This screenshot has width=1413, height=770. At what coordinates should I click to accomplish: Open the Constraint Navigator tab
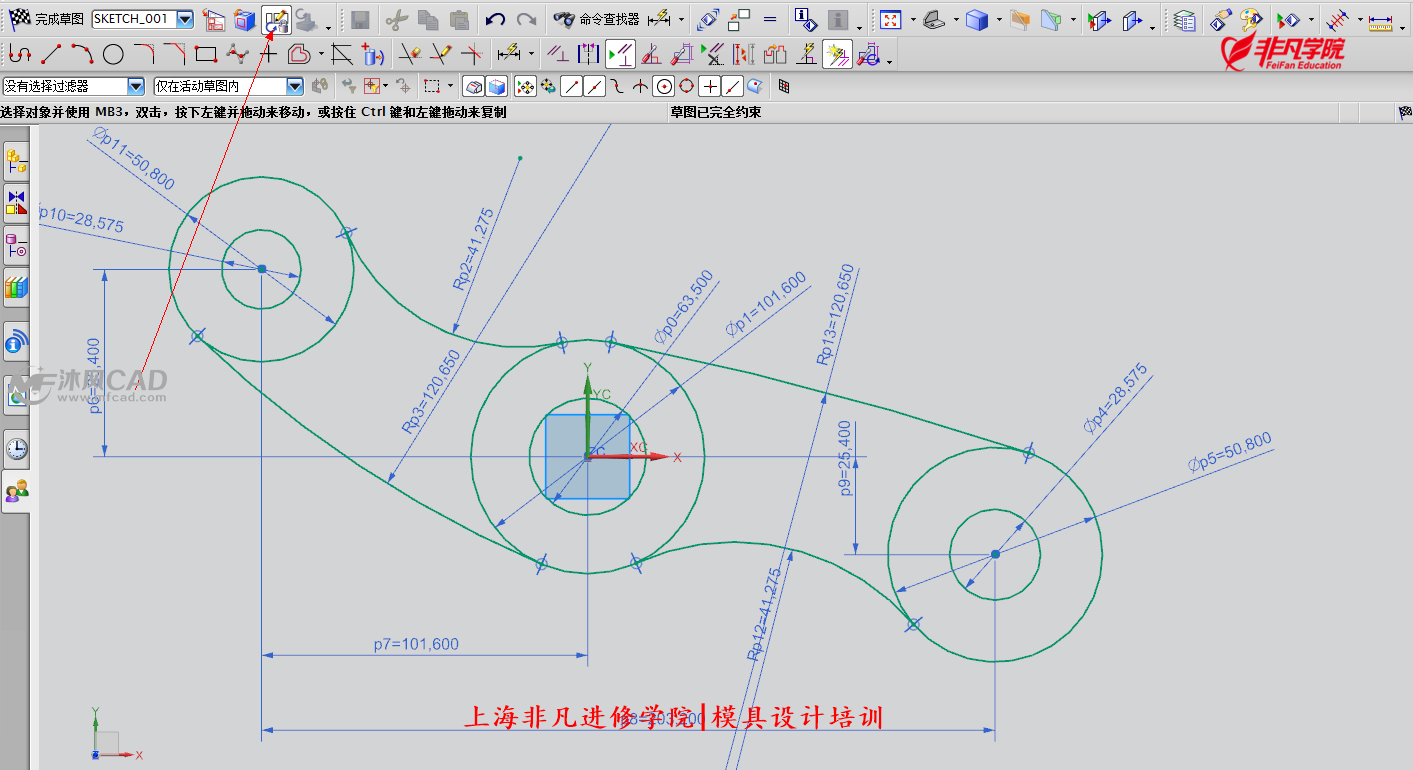(17, 203)
